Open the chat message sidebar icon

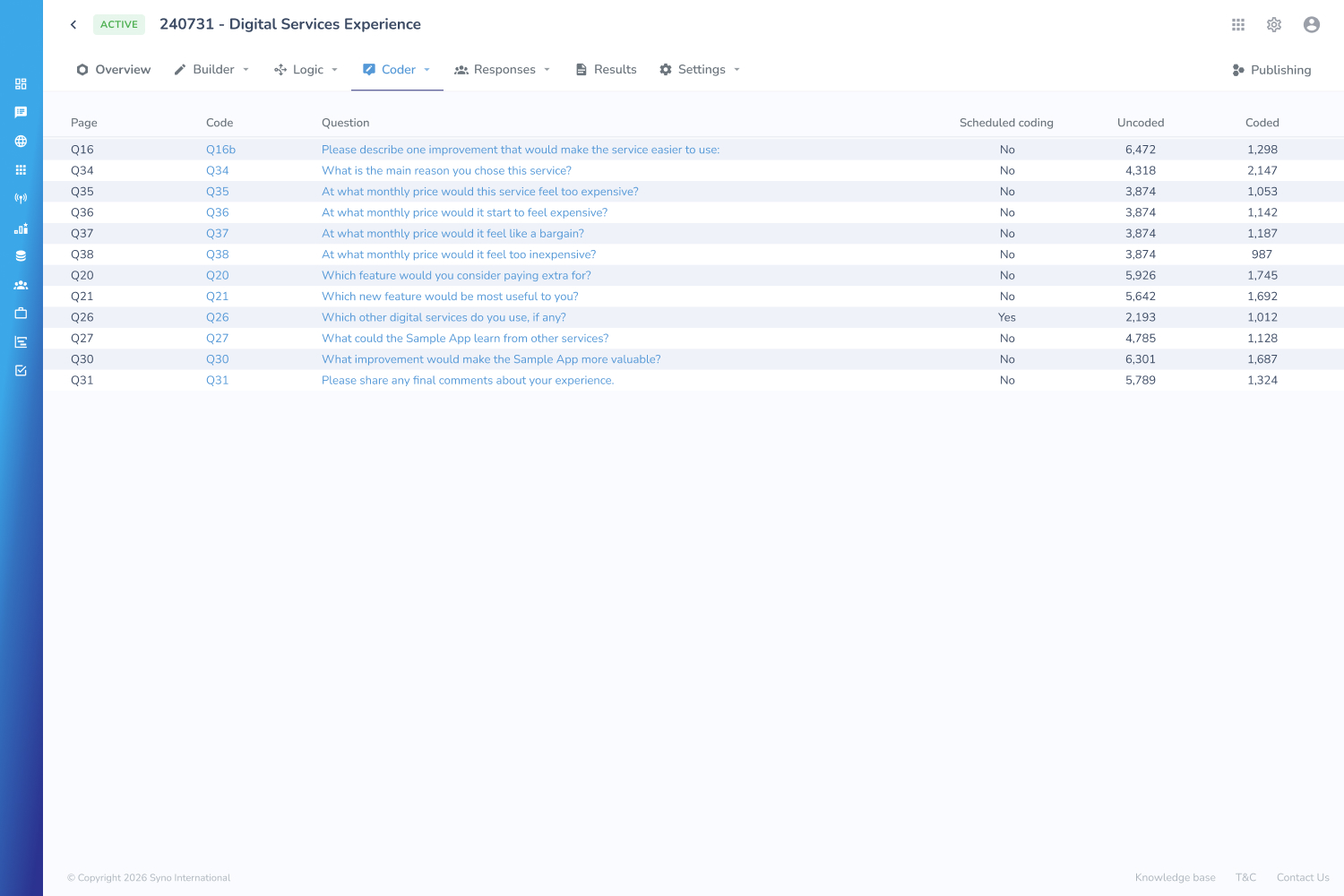(21, 113)
